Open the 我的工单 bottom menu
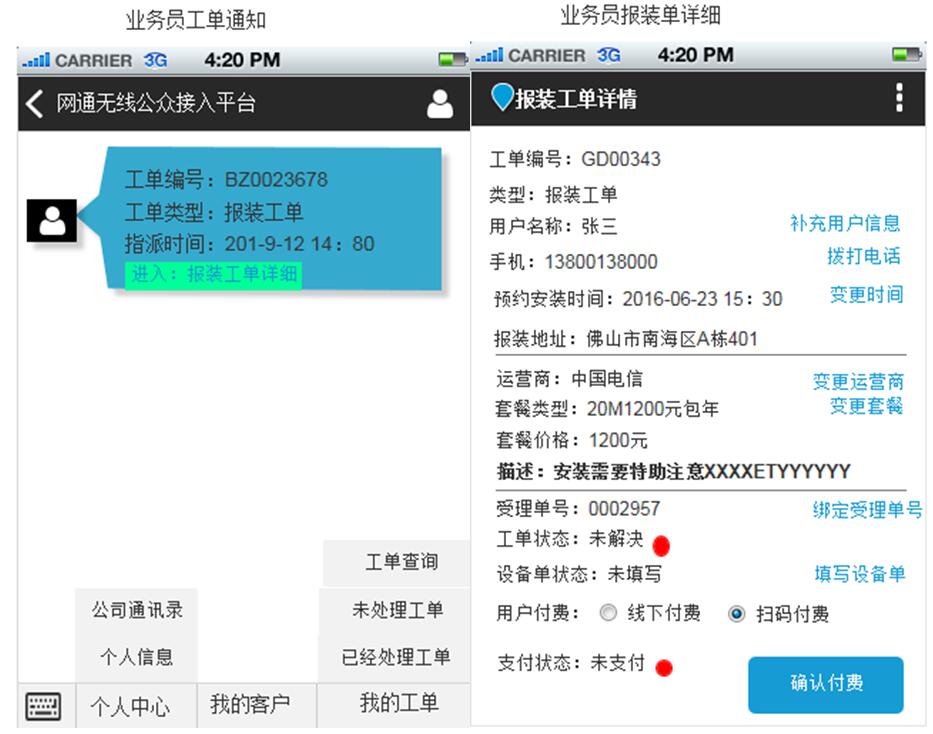The width and height of the screenshot is (933, 734). coord(394,704)
